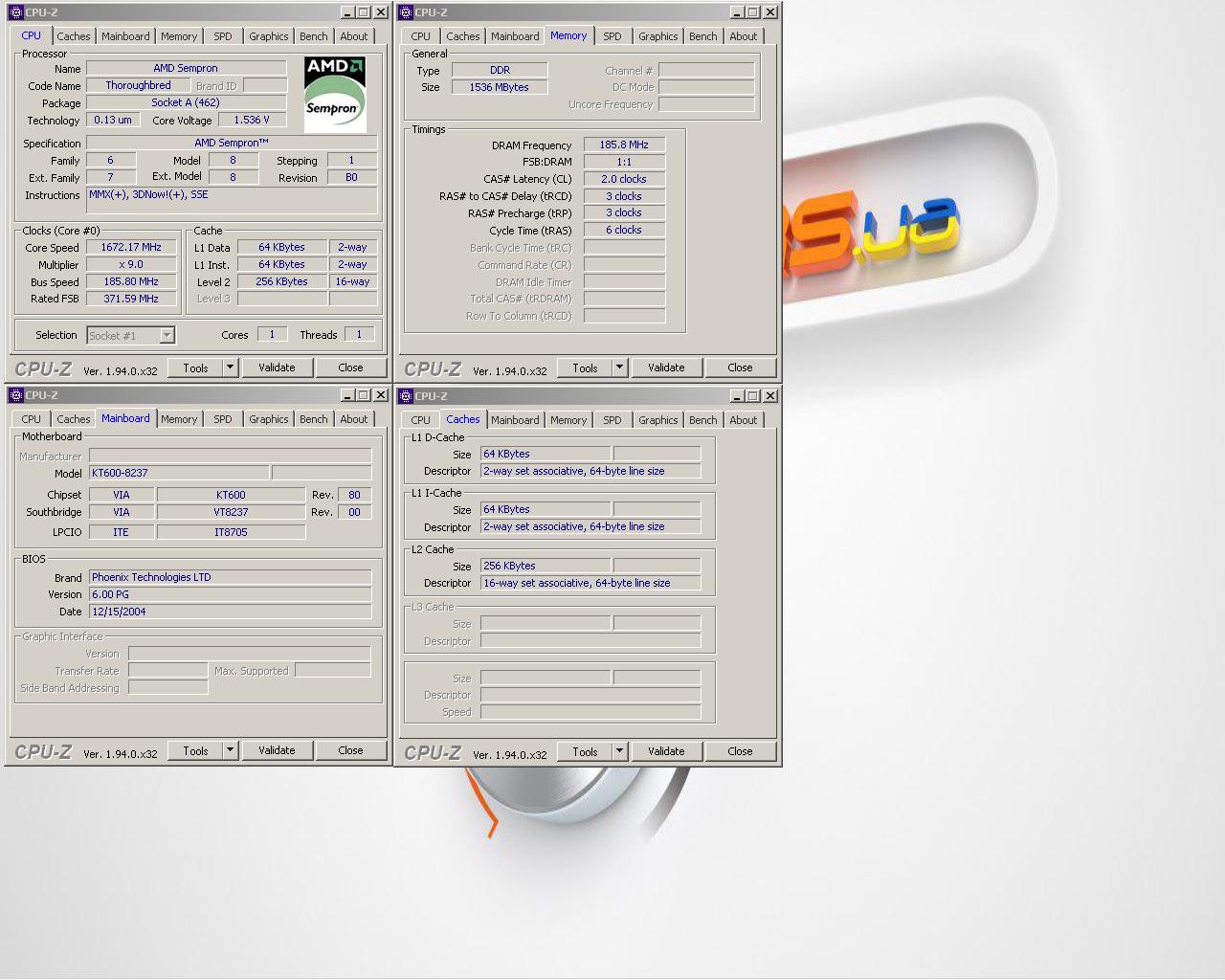1225x980 pixels.
Task: Open the Tools dropdown arrow in the Caches window
Action: 619,751
